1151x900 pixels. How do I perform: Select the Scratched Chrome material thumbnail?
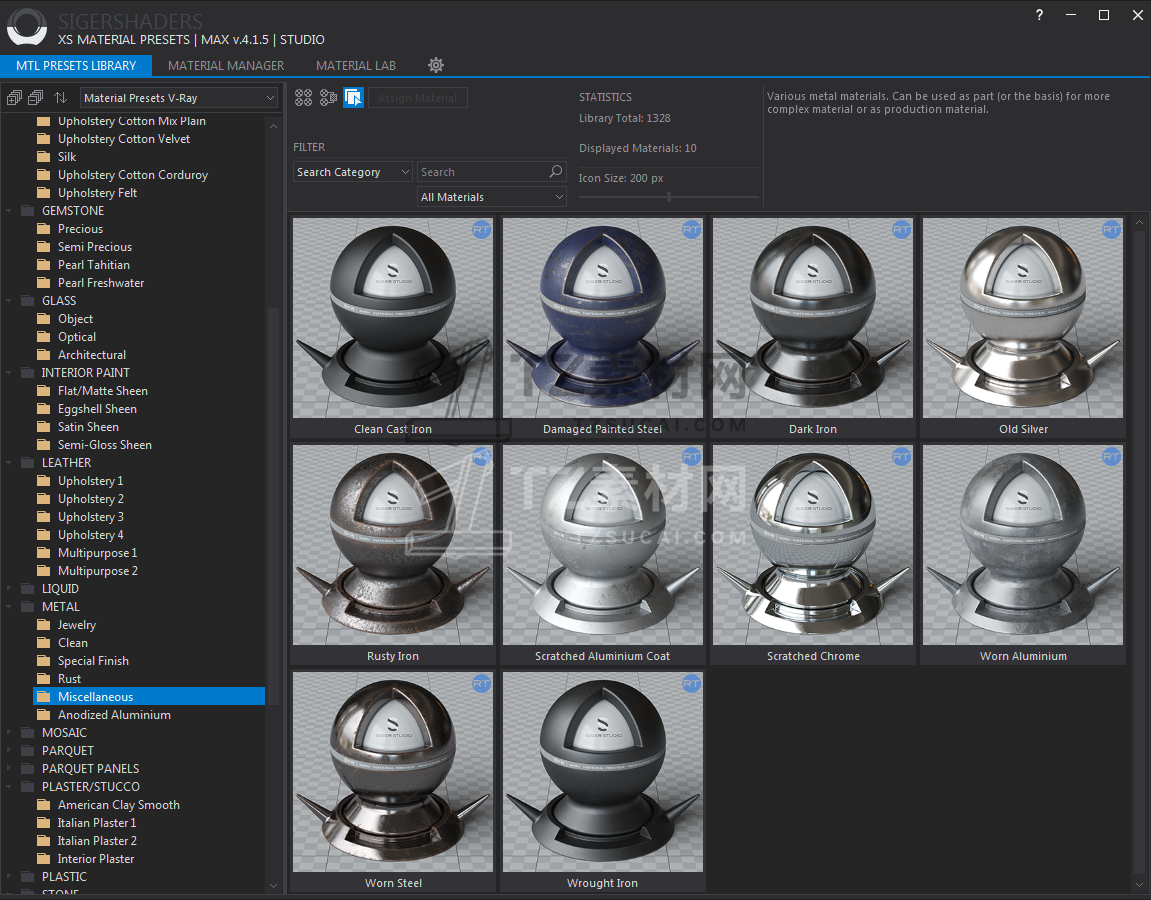[813, 545]
